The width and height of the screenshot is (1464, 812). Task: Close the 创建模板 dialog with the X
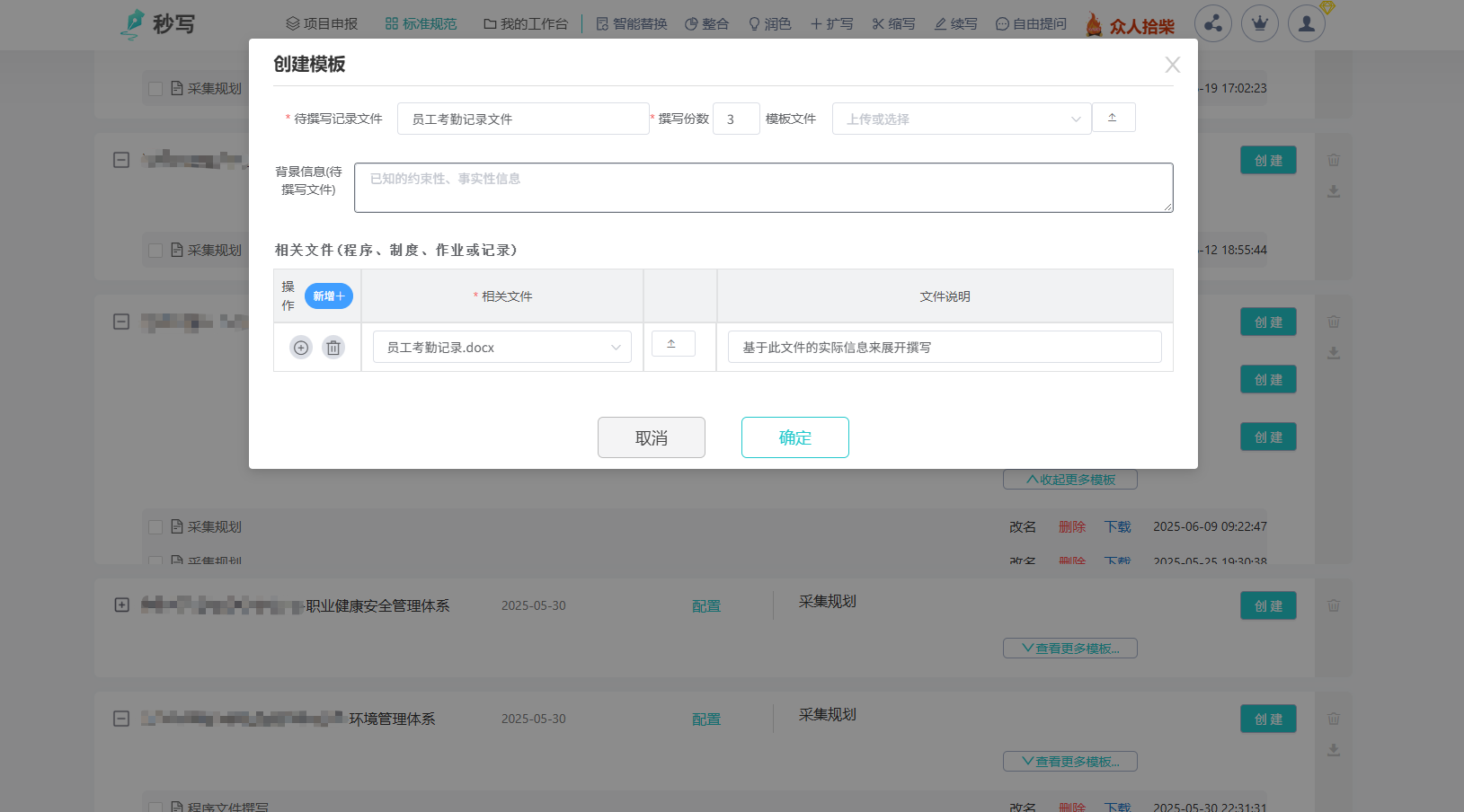[1172, 65]
